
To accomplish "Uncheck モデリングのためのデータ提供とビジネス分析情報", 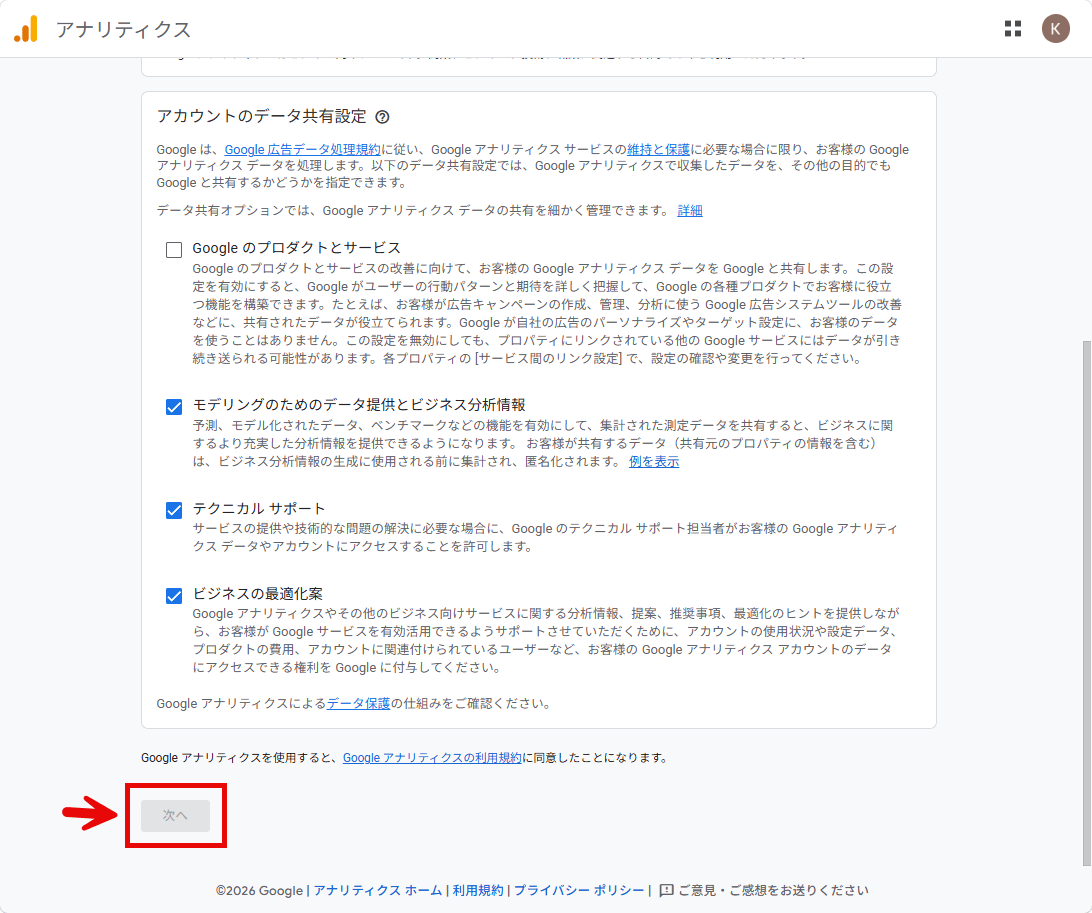I will [x=174, y=406].
